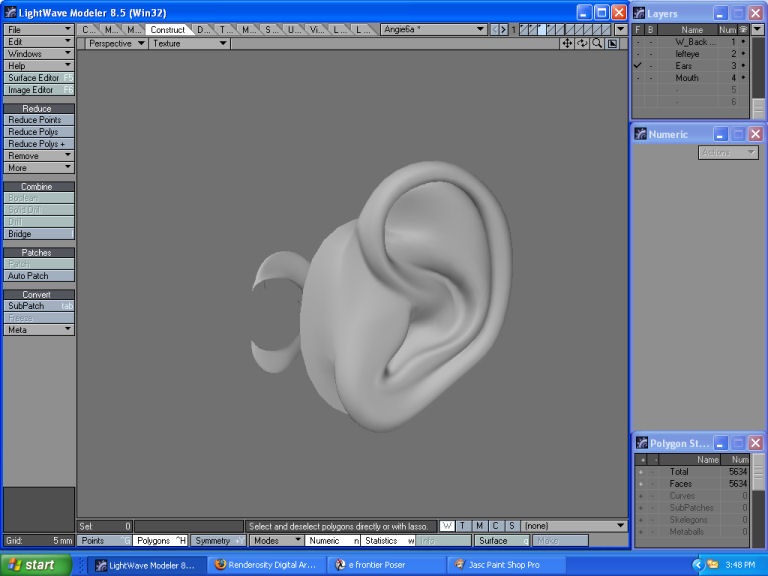Screen dimensions: 768x576
Task: Toggle visibility dot of Ears layer
Action: pyautogui.click(x=743, y=66)
